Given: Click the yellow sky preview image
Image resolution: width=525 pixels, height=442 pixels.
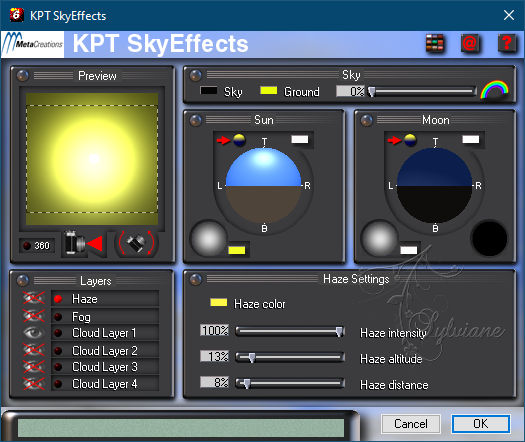Looking at the screenshot, I should pos(92,159).
